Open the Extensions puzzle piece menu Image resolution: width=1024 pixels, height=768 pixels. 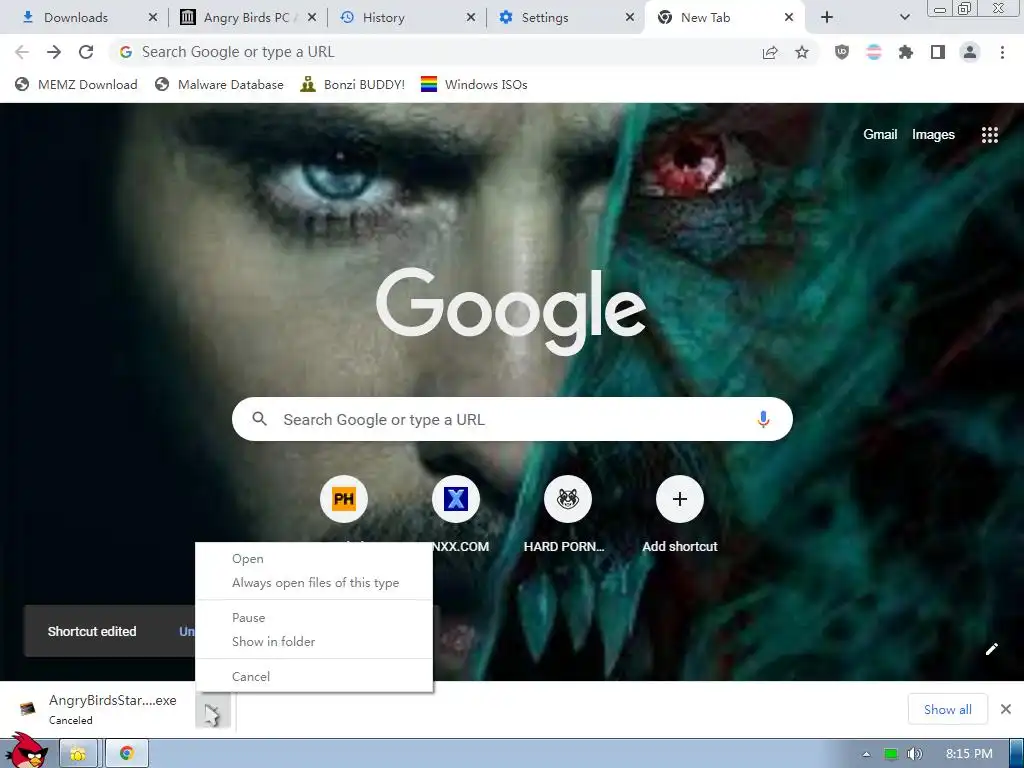tap(906, 52)
